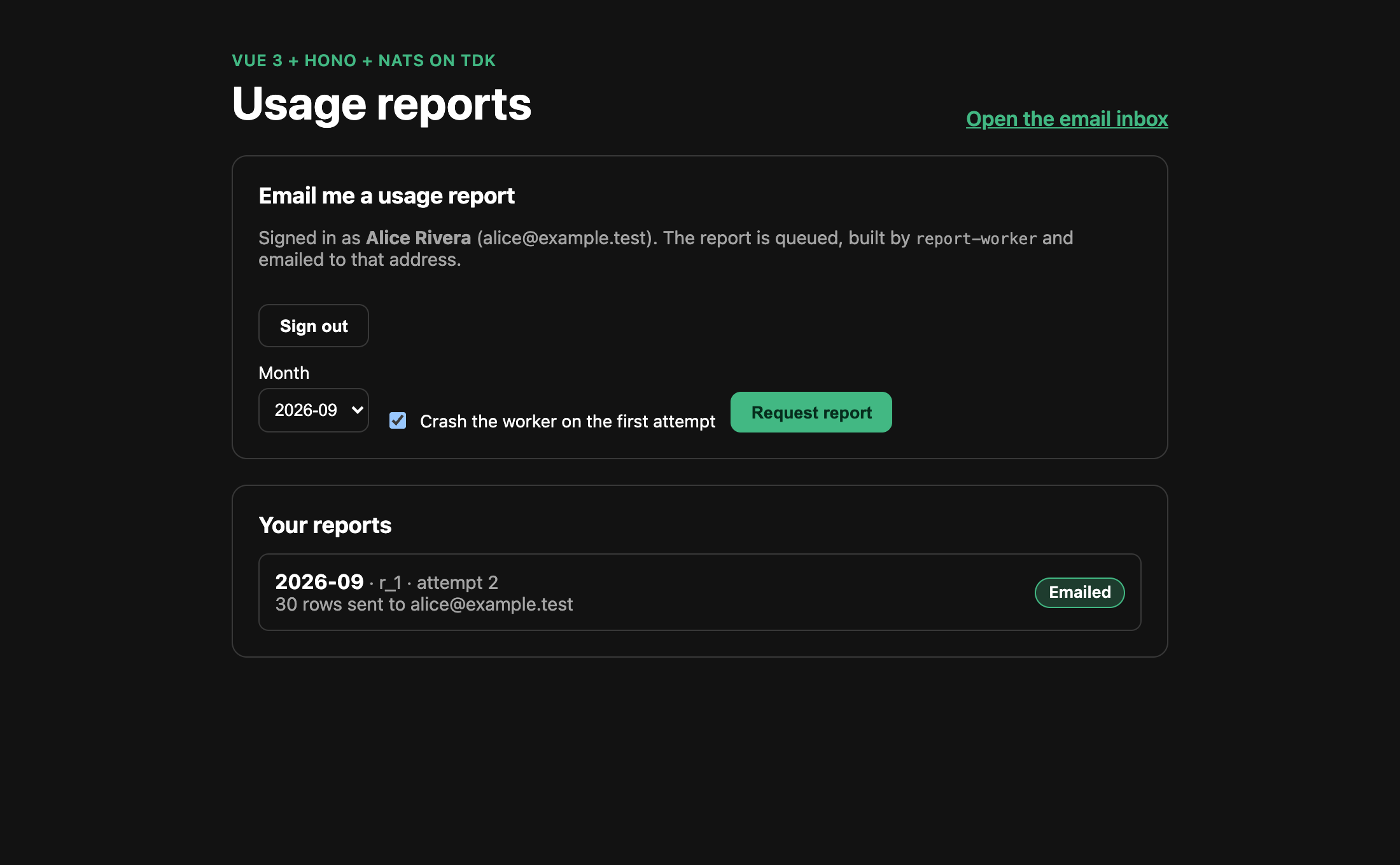Click the 'Email me a usage report' heading
The width and height of the screenshot is (1400, 865).
point(387,196)
